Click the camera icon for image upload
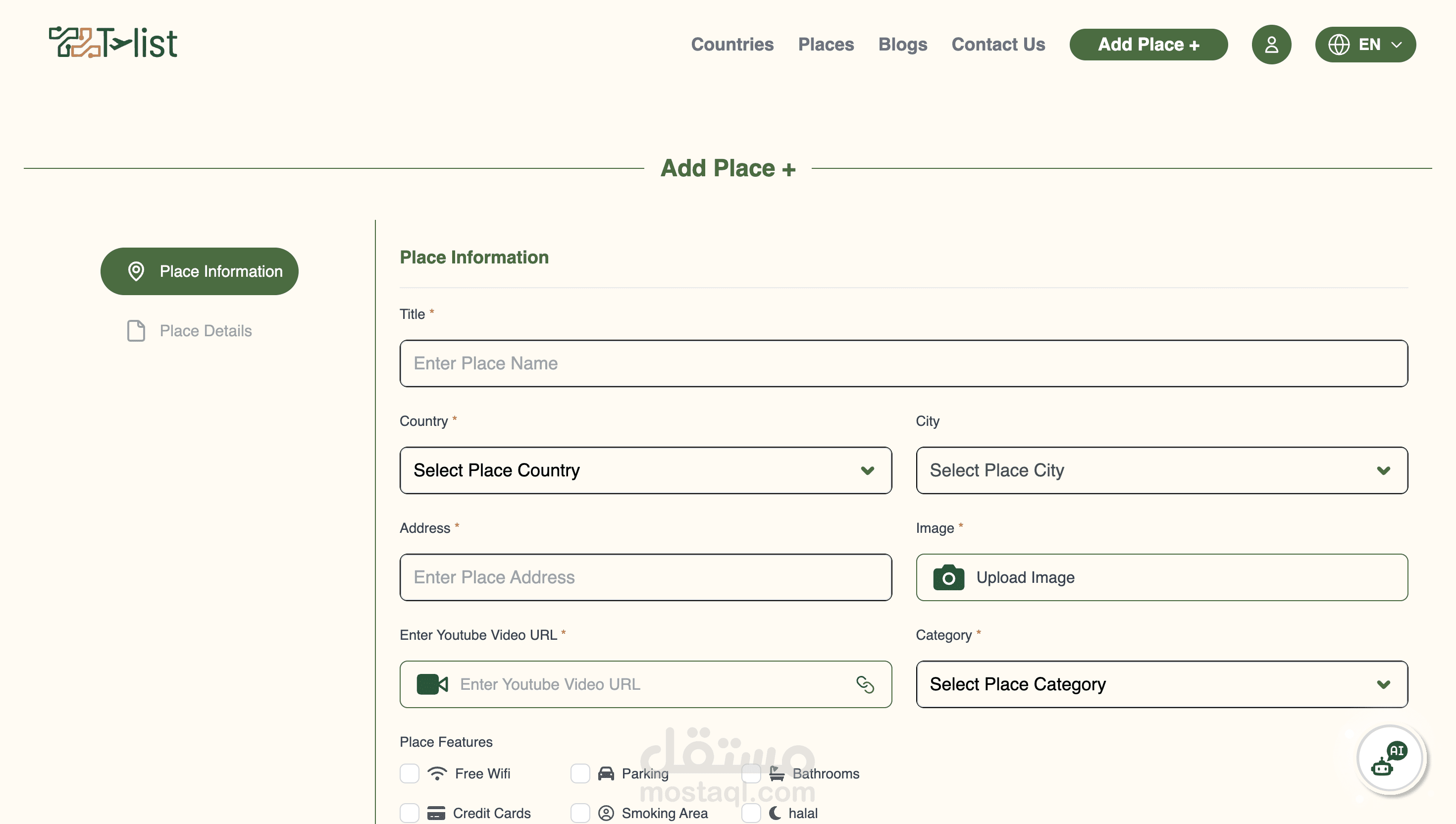This screenshot has height=824, width=1456. 948,577
